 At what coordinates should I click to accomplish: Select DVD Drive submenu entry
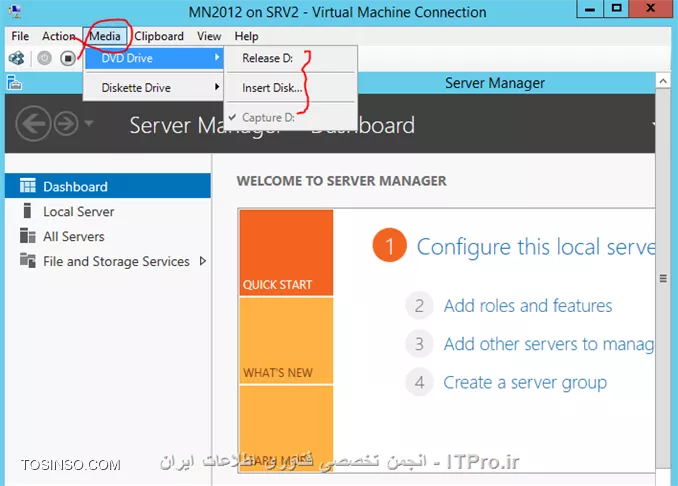point(154,58)
